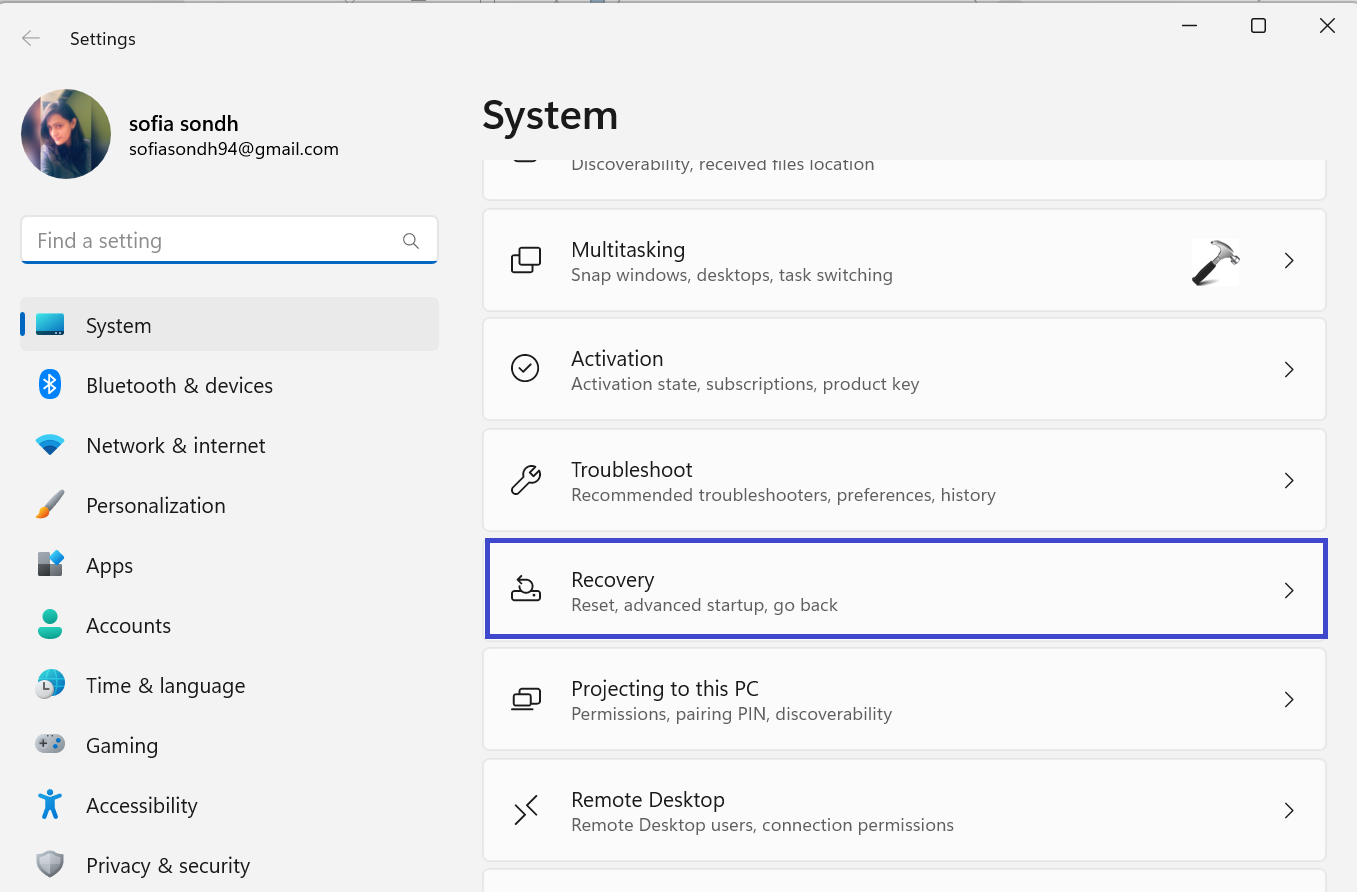
Task: Open Recovery using its right chevron
Action: [1289, 591]
